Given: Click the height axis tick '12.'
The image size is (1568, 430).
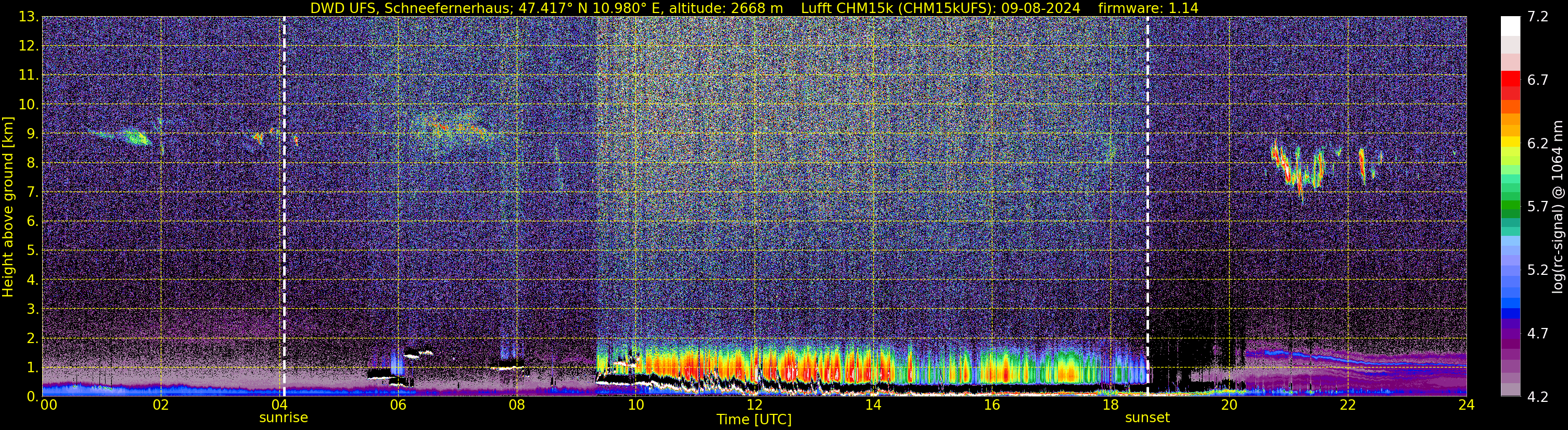Looking at the screenshot, I should click(29, 46).
